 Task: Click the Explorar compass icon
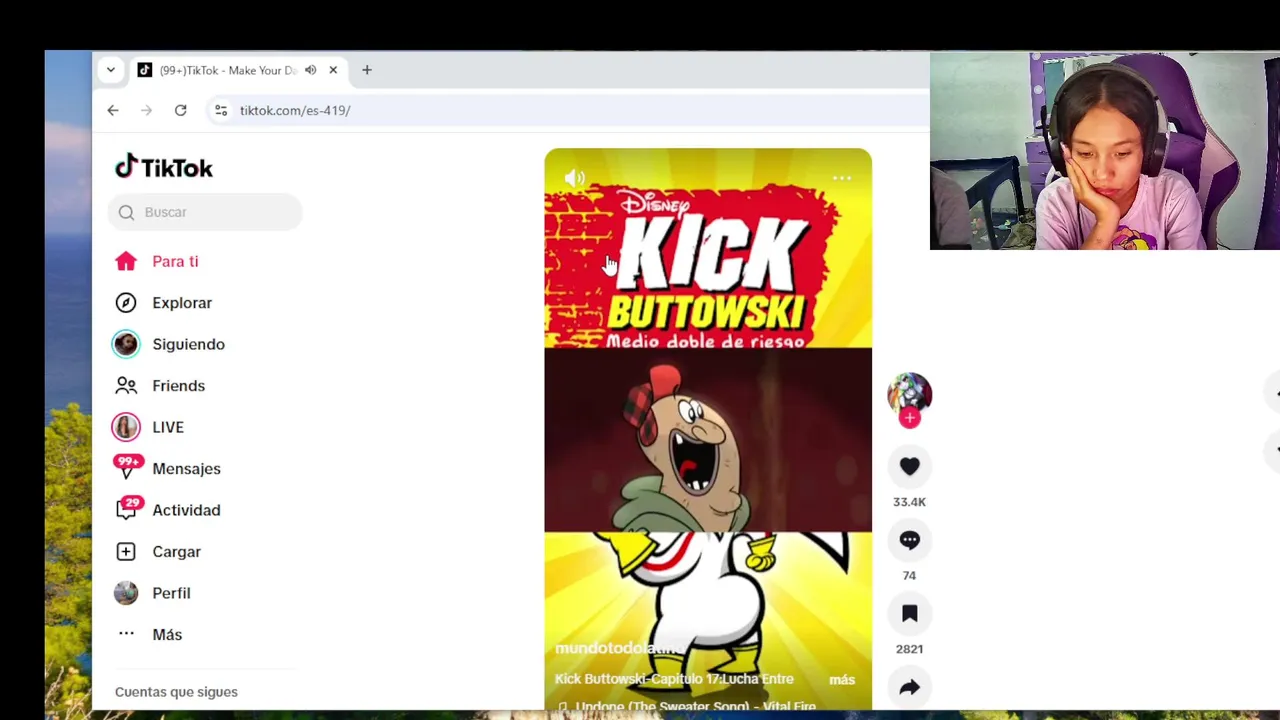pyautogui.click(x=126, y=303)
